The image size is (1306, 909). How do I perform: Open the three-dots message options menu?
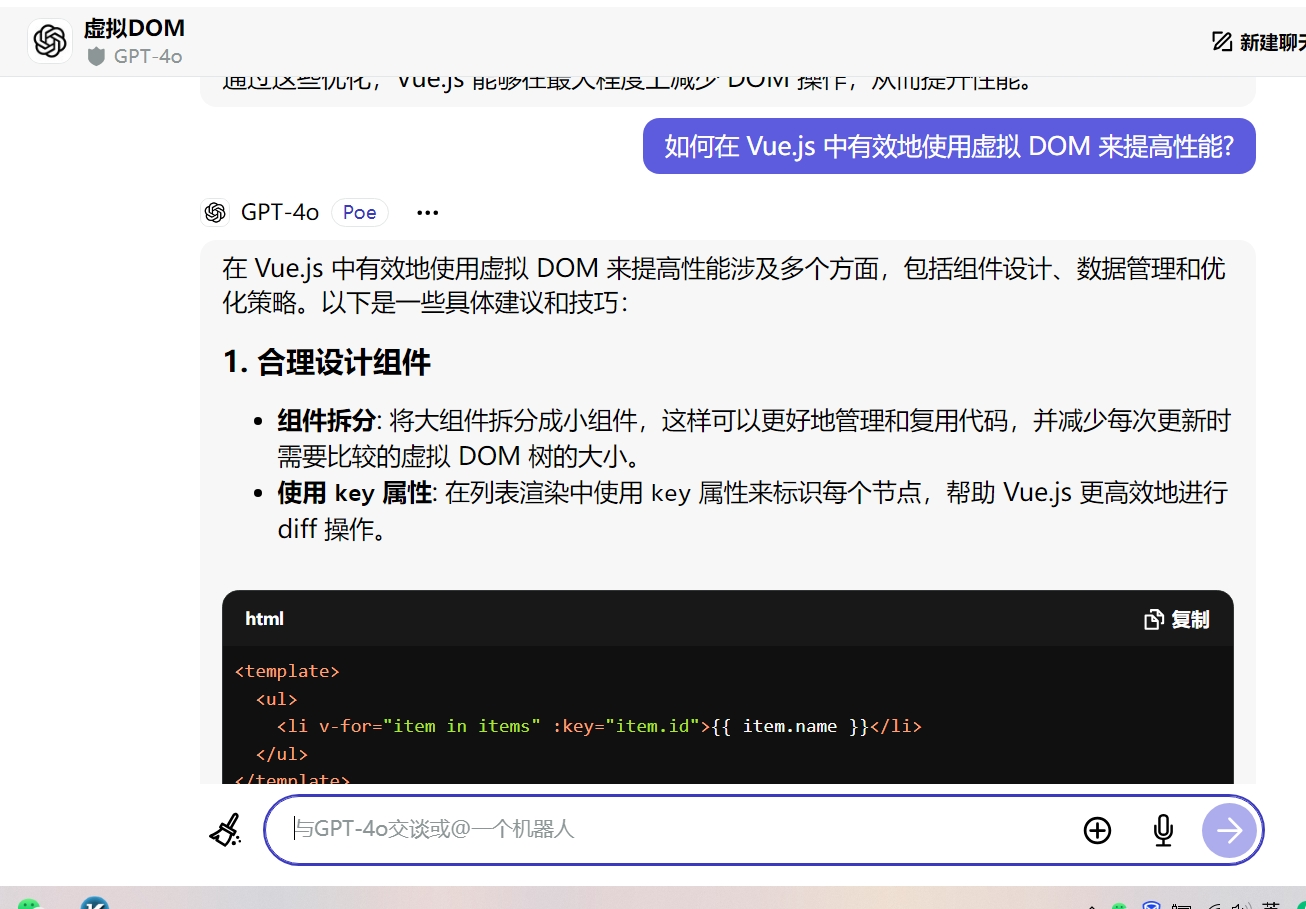point(427,213)
